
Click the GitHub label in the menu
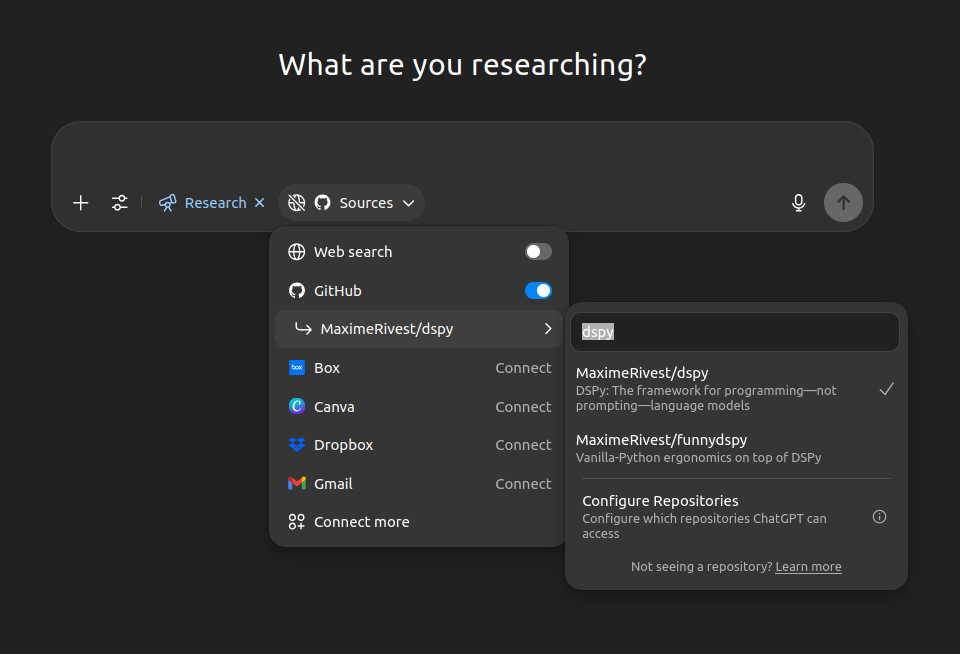coord(338,291)
